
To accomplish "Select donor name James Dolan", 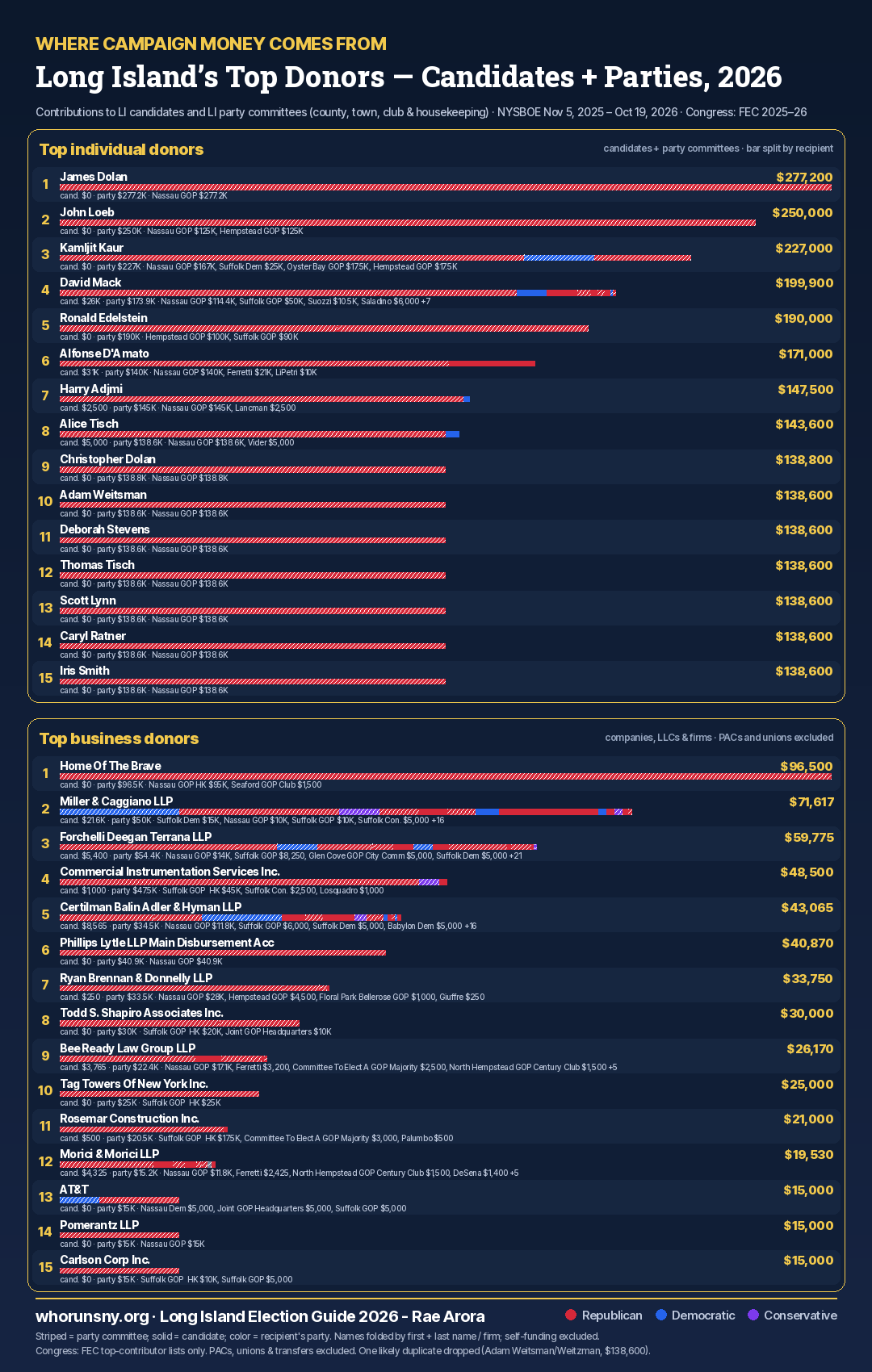I will click(94, 177).
